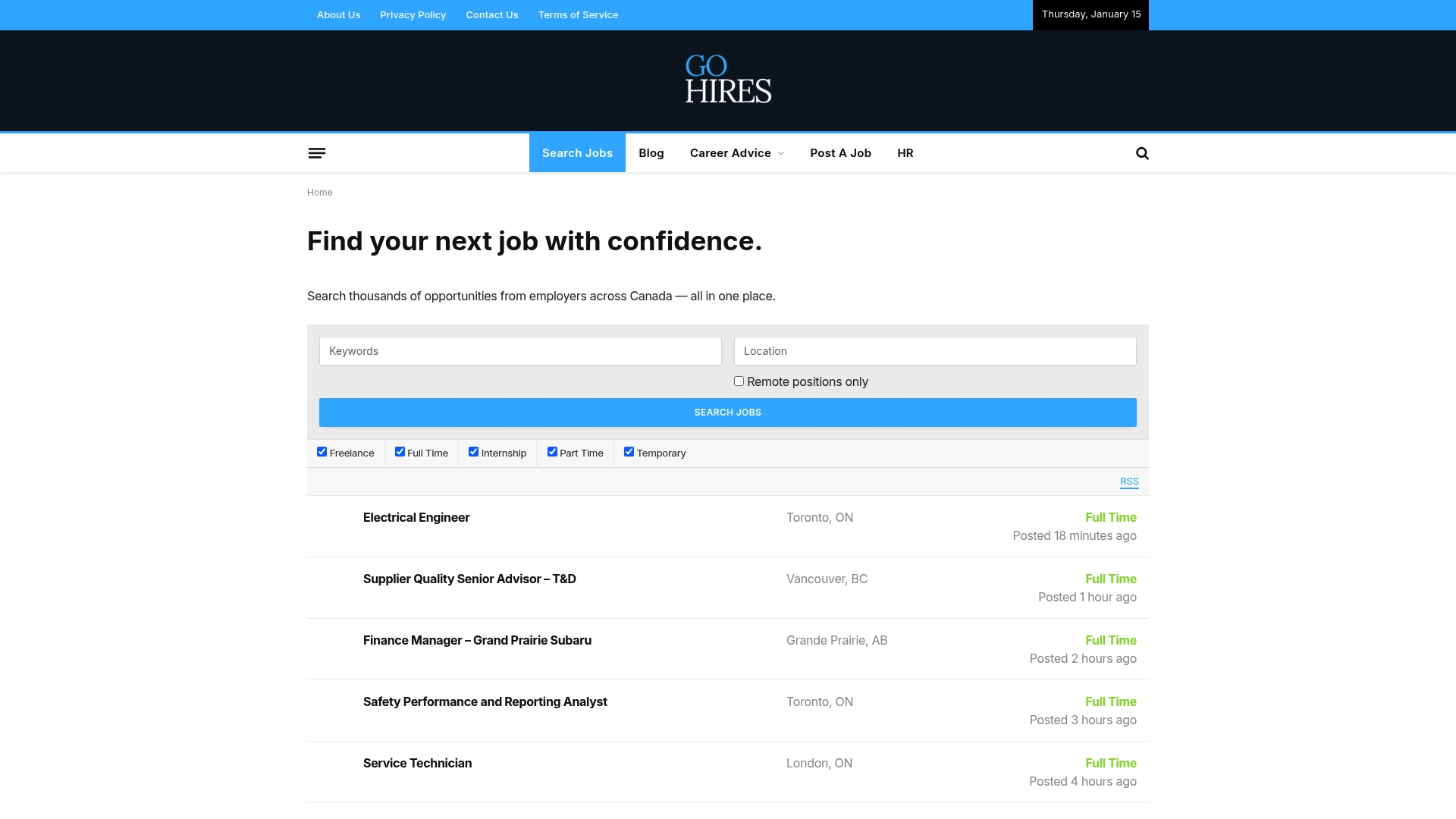Open the hamburger navigation menu

coord(317,152)
